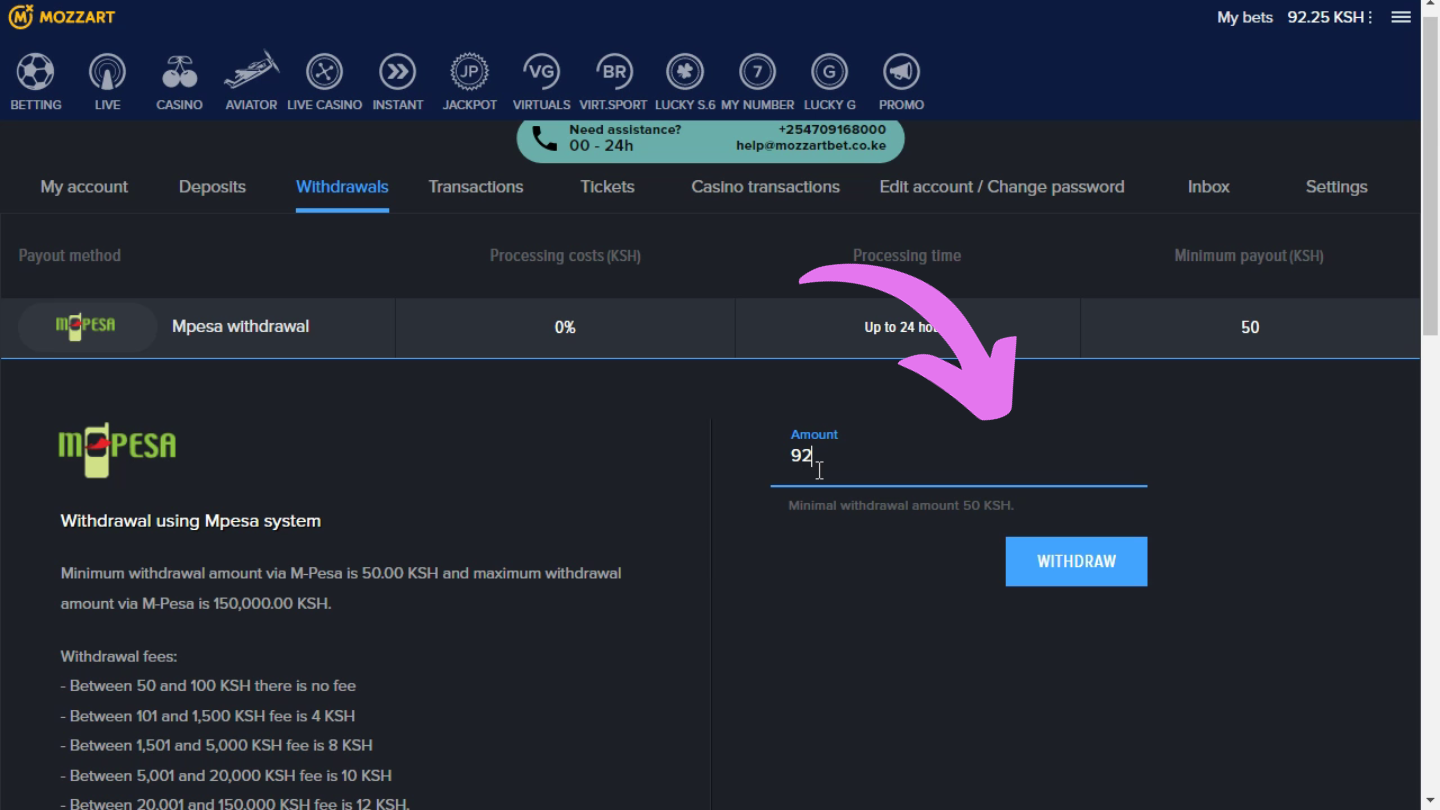Open the Instant games icon
The height and width of the screenshot is (810, 1440).
tap(398, 72)
